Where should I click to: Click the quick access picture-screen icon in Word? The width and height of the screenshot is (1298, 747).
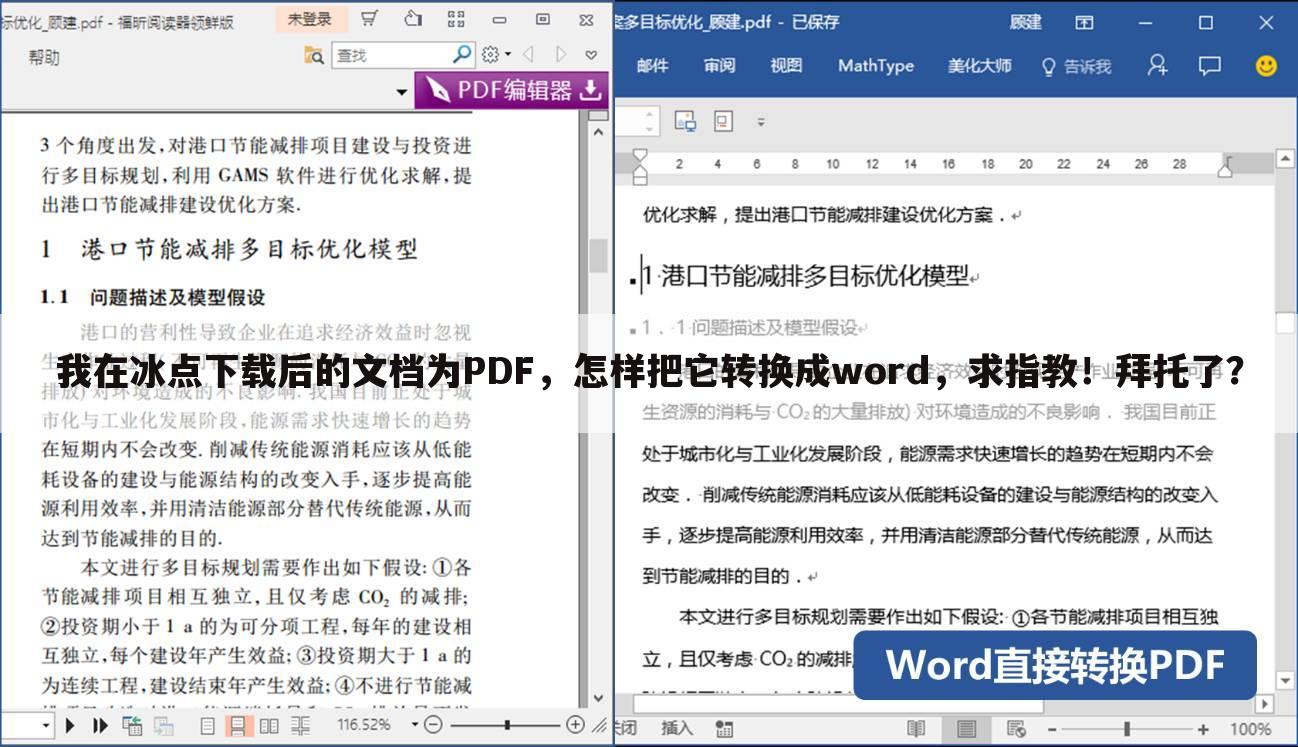685,122
